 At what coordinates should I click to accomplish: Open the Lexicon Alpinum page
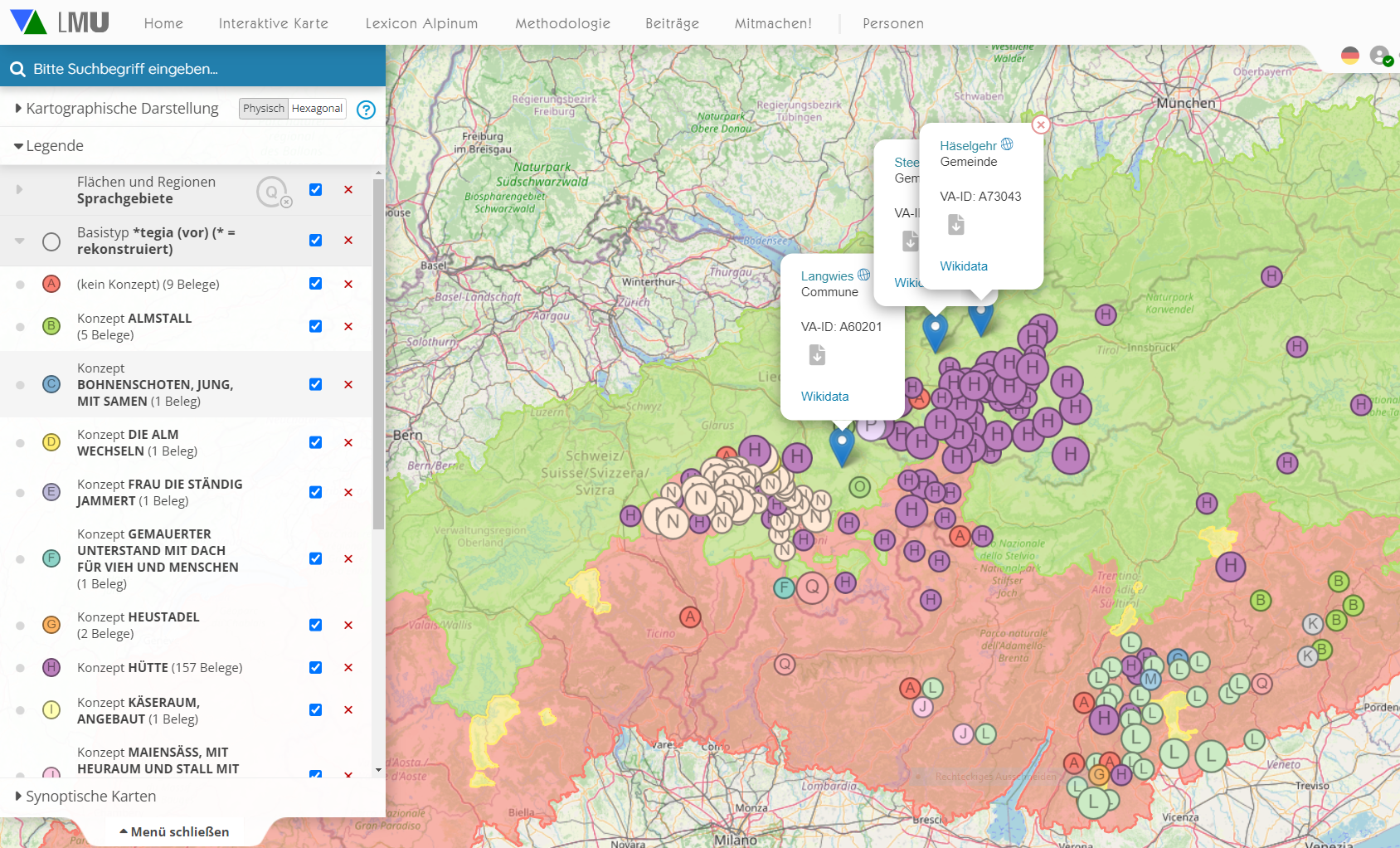click(421, 23)
